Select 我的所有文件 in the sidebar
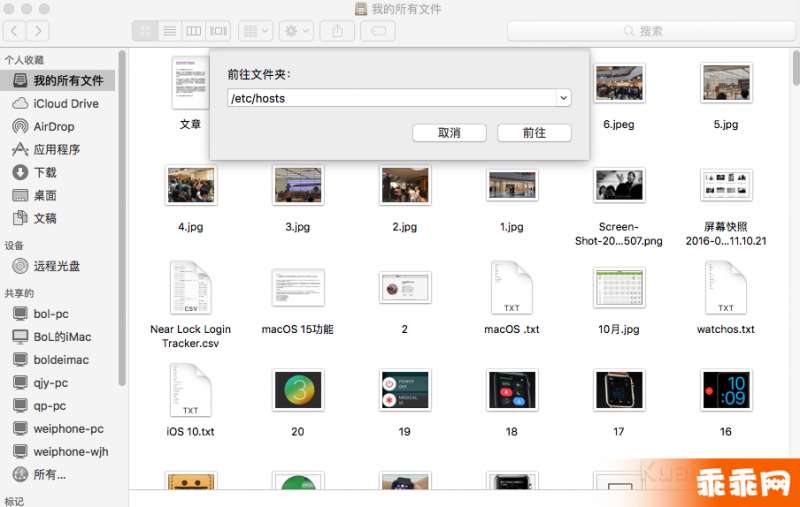This screenshot has height=507, width=800. coord(58,80)
